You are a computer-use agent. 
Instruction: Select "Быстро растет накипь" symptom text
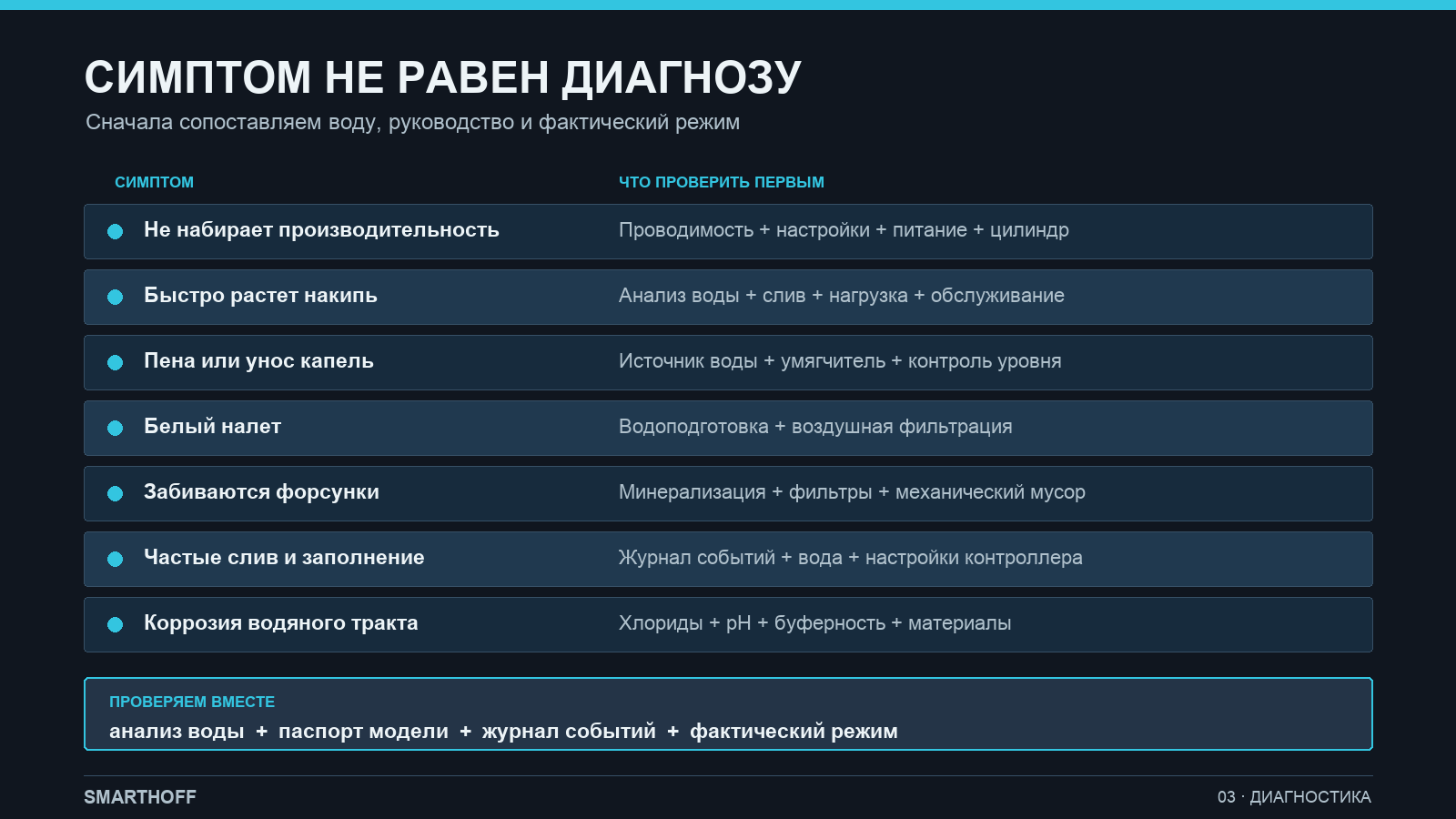(260, 296)
